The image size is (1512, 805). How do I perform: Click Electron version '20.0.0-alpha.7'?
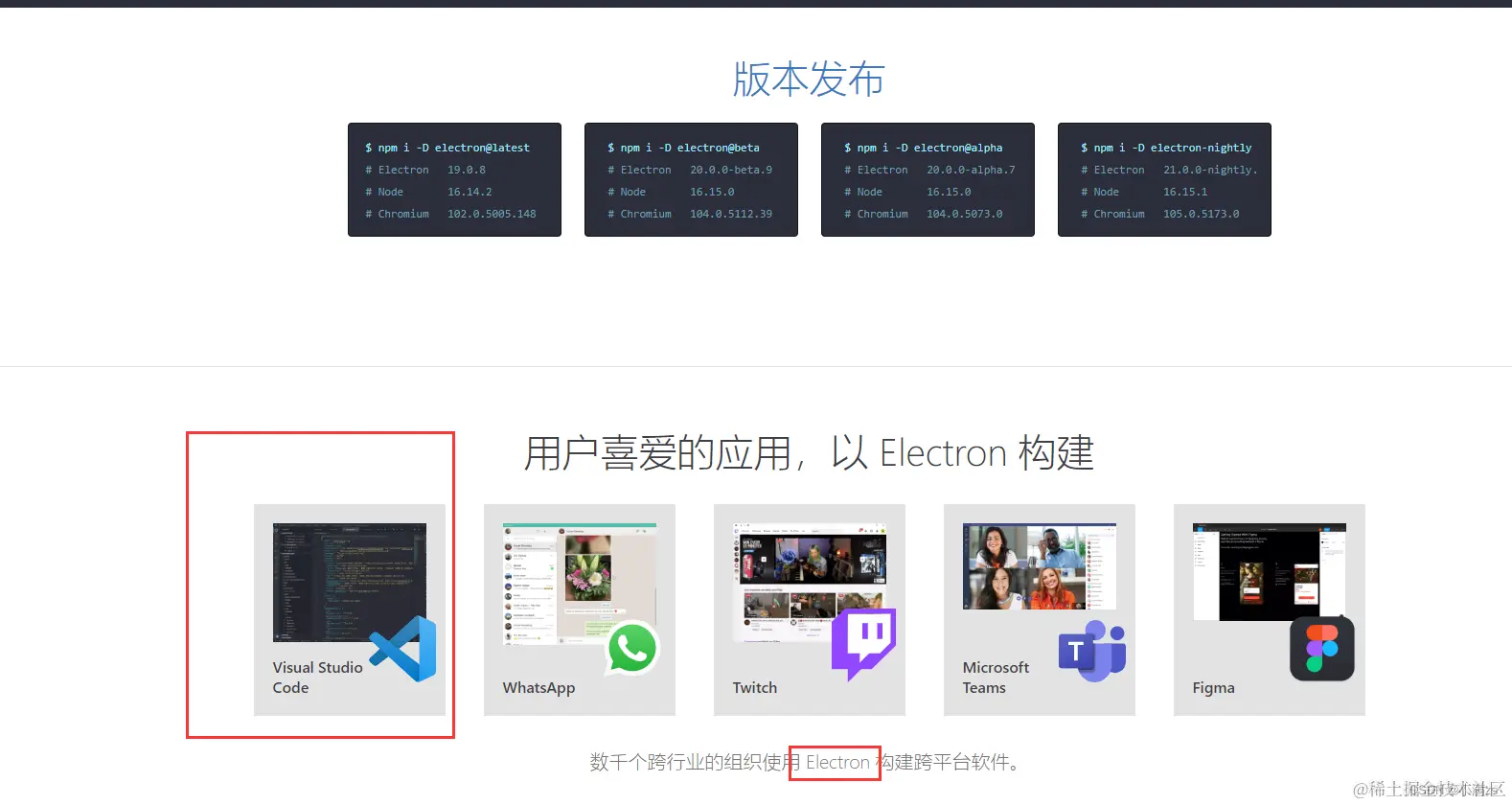pos(971,170)
